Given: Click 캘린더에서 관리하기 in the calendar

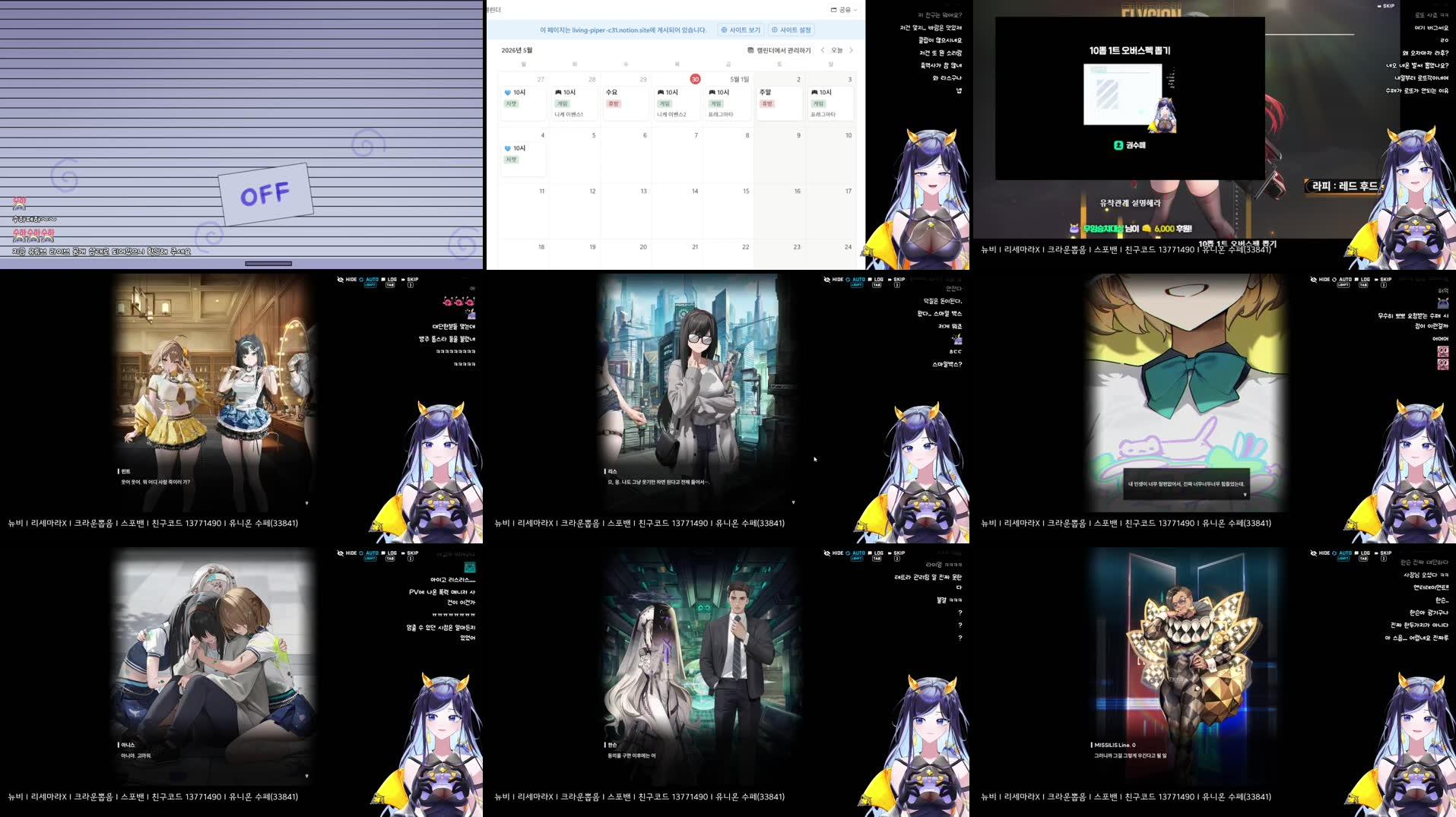Looking at the screenshot, I should [x=779, y=50].
